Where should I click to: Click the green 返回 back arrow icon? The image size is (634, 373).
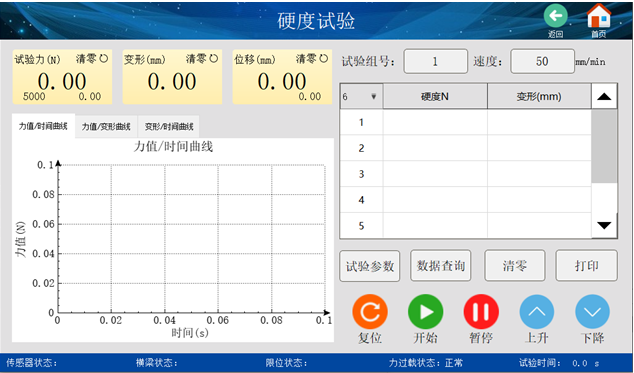click(555, 16)
